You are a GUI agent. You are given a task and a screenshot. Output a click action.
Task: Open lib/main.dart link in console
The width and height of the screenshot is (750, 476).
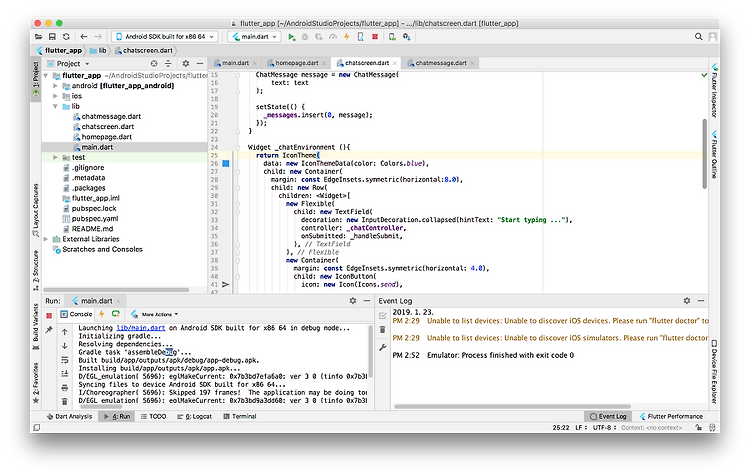coord(141,328)
